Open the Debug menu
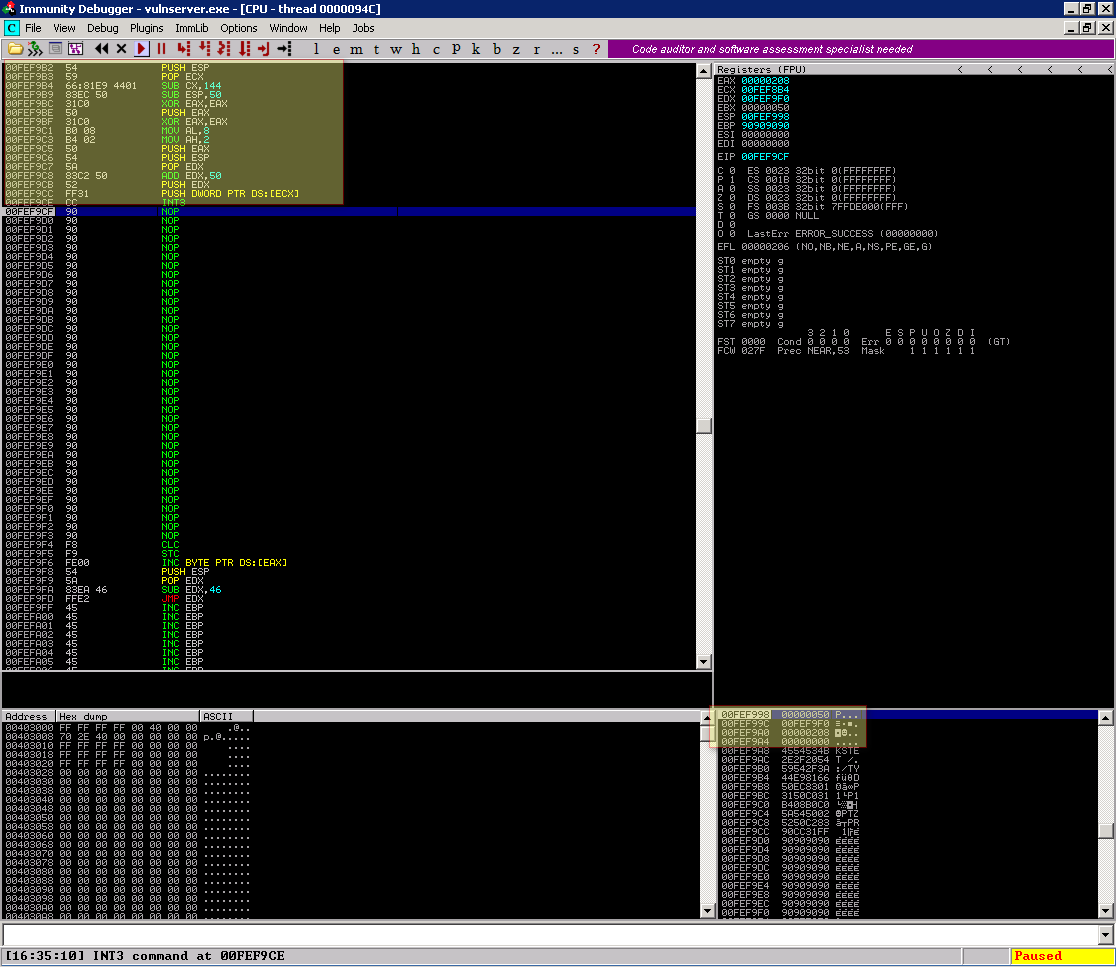The width and height of the screenshot is (1116, 967). click(x=102, y=28)
